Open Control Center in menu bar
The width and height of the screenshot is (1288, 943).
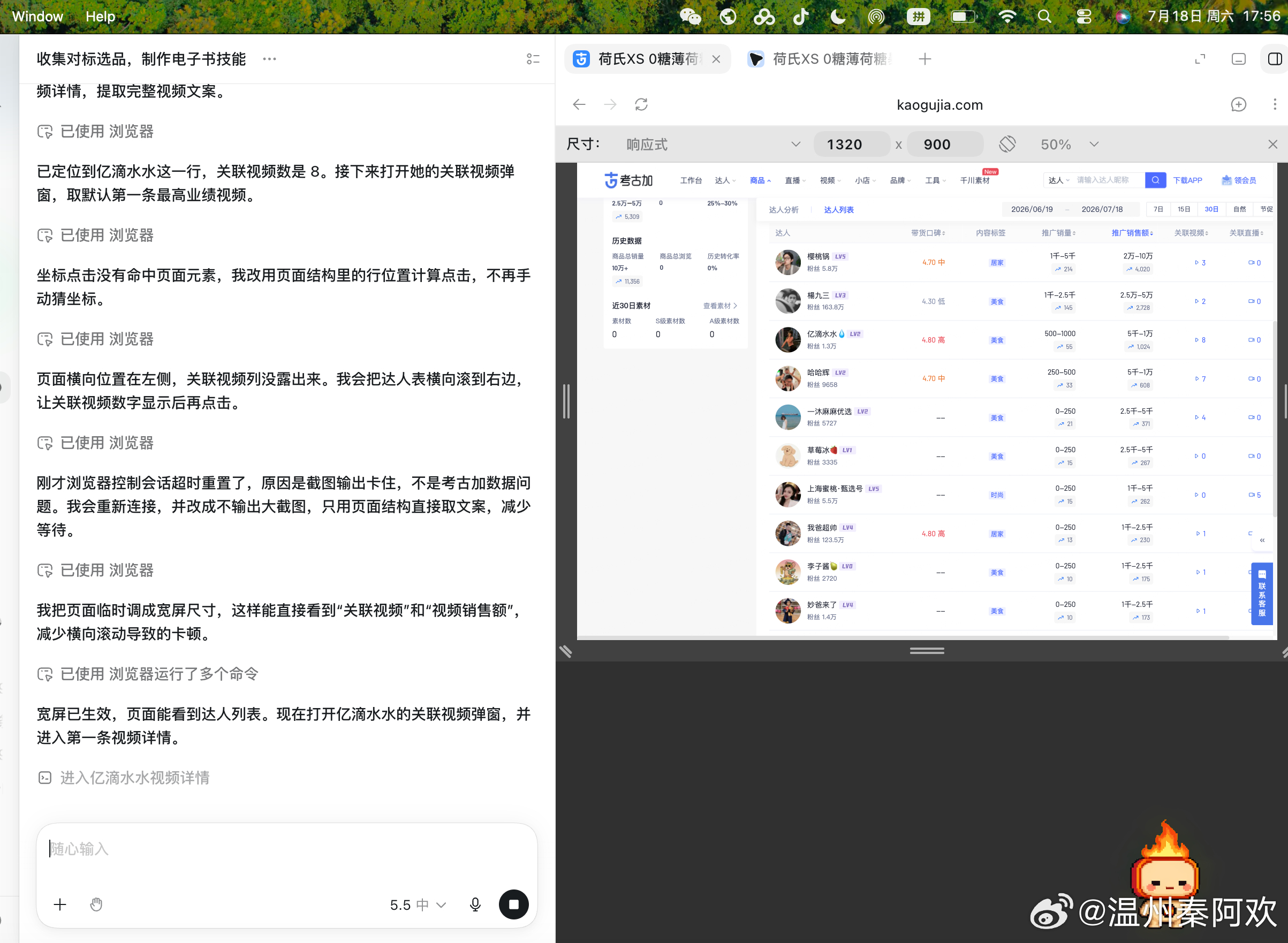click(1084, 17)
